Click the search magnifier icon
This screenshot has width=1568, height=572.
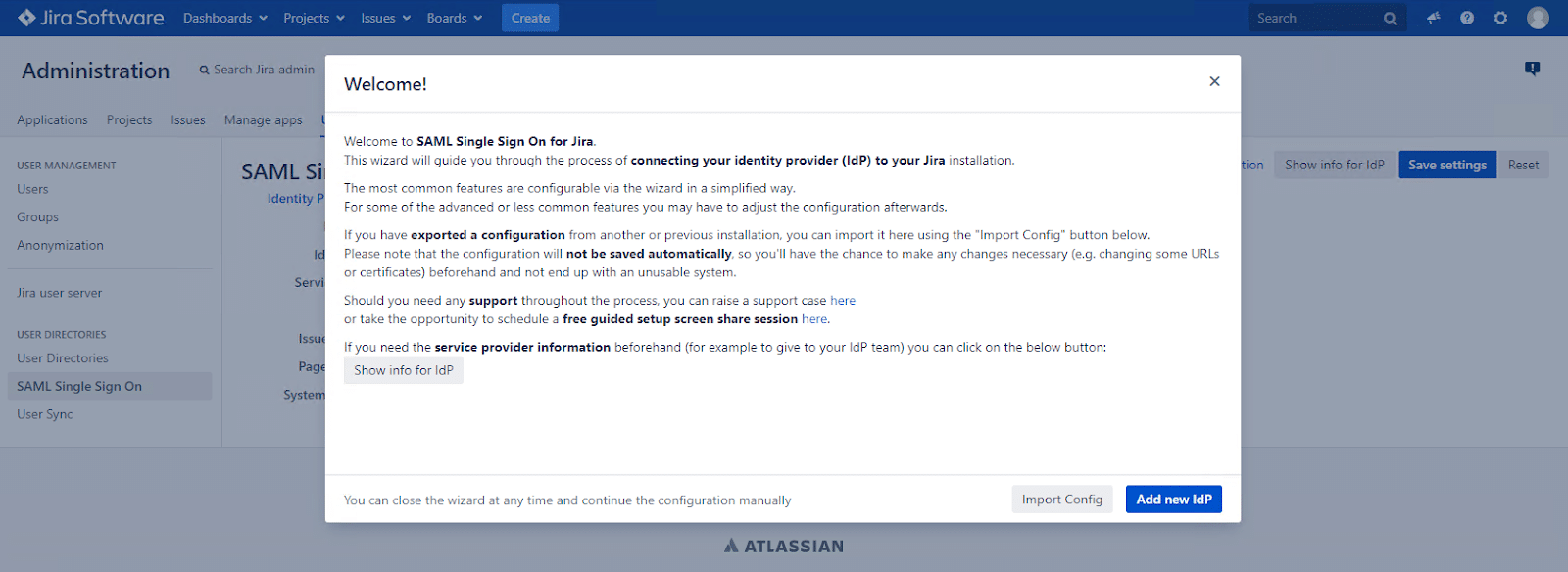(x=1390, y=19)
